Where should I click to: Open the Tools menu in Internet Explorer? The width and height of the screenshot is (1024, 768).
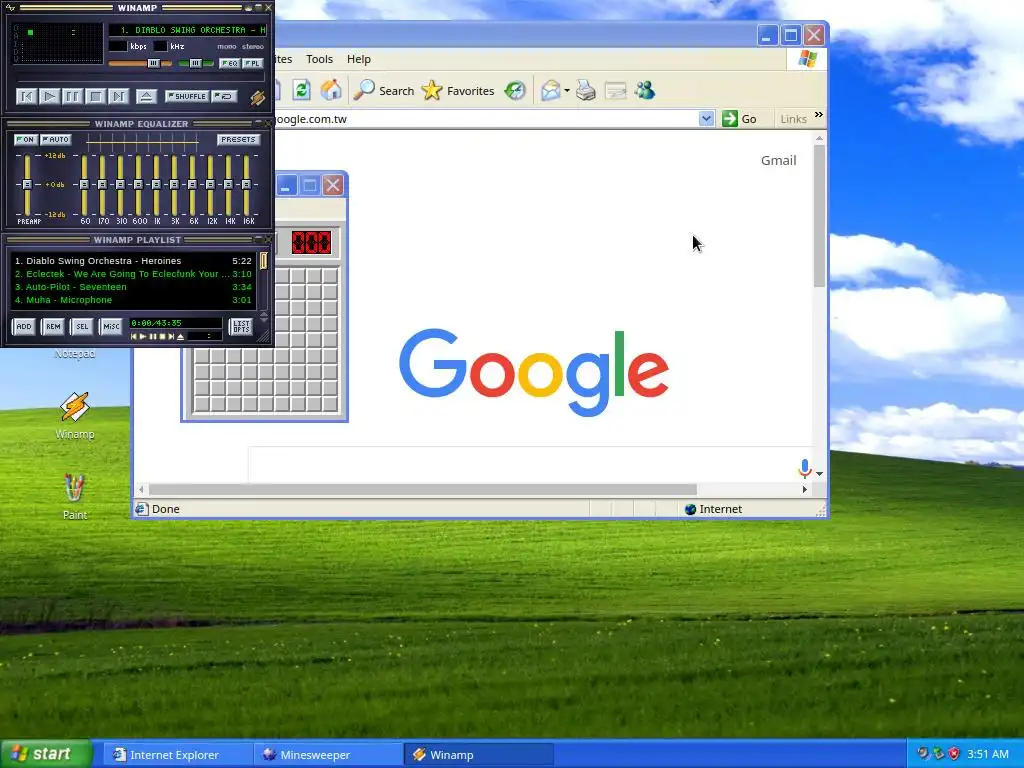click(319, 59)
